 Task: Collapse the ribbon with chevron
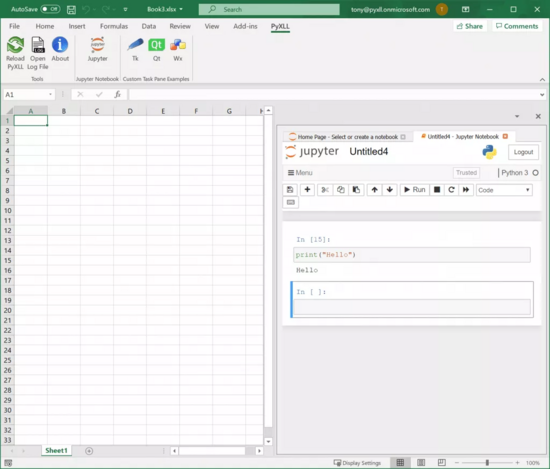[x=542, y=80]
